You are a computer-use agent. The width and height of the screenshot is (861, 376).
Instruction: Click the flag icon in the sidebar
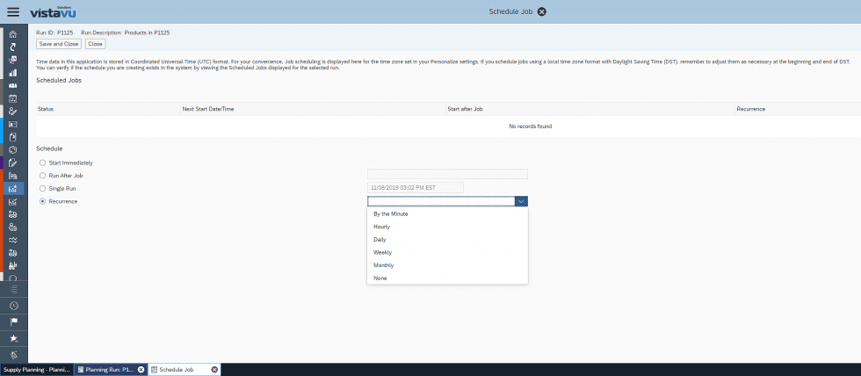pos(14,322)
